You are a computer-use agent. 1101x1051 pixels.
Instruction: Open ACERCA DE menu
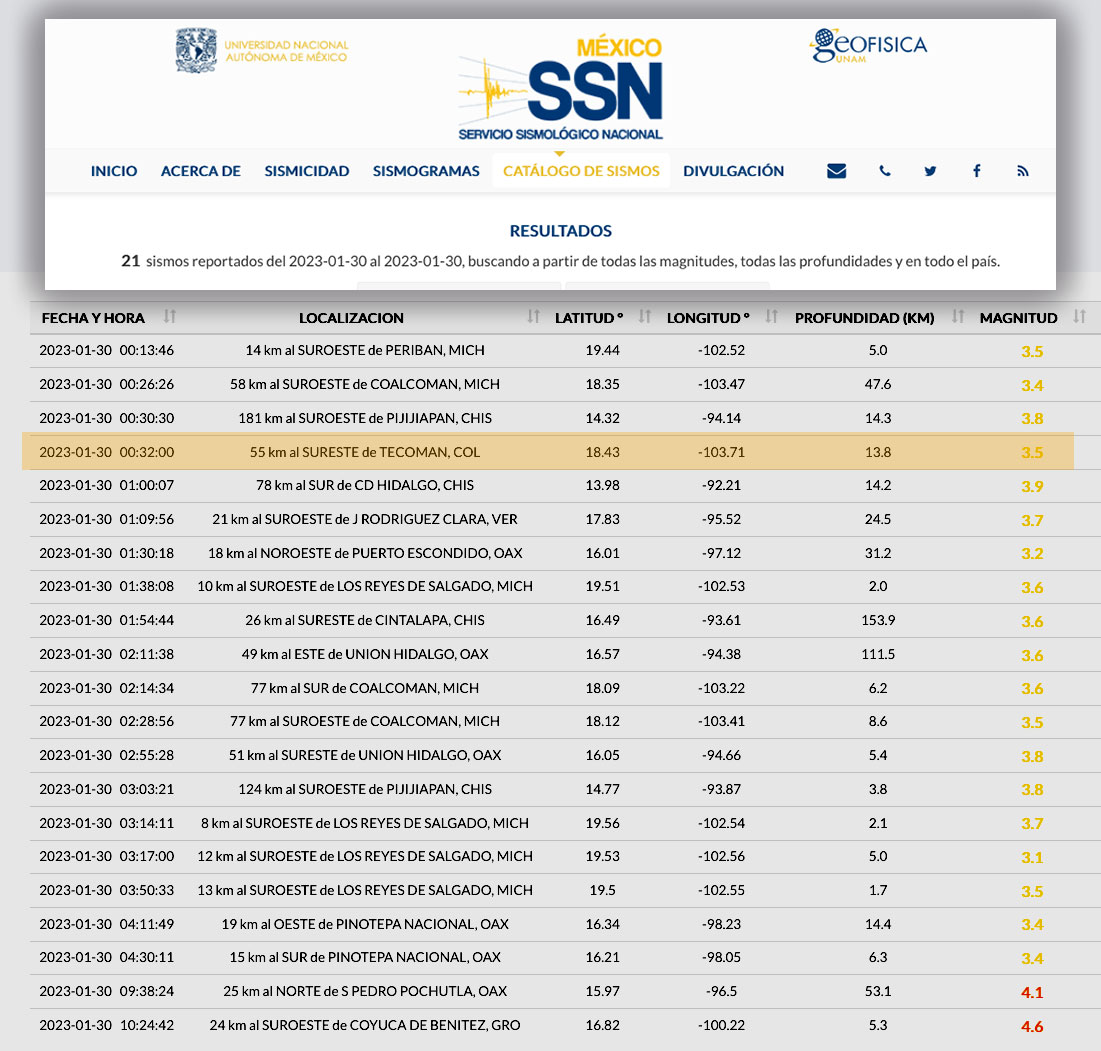(201, 171)
